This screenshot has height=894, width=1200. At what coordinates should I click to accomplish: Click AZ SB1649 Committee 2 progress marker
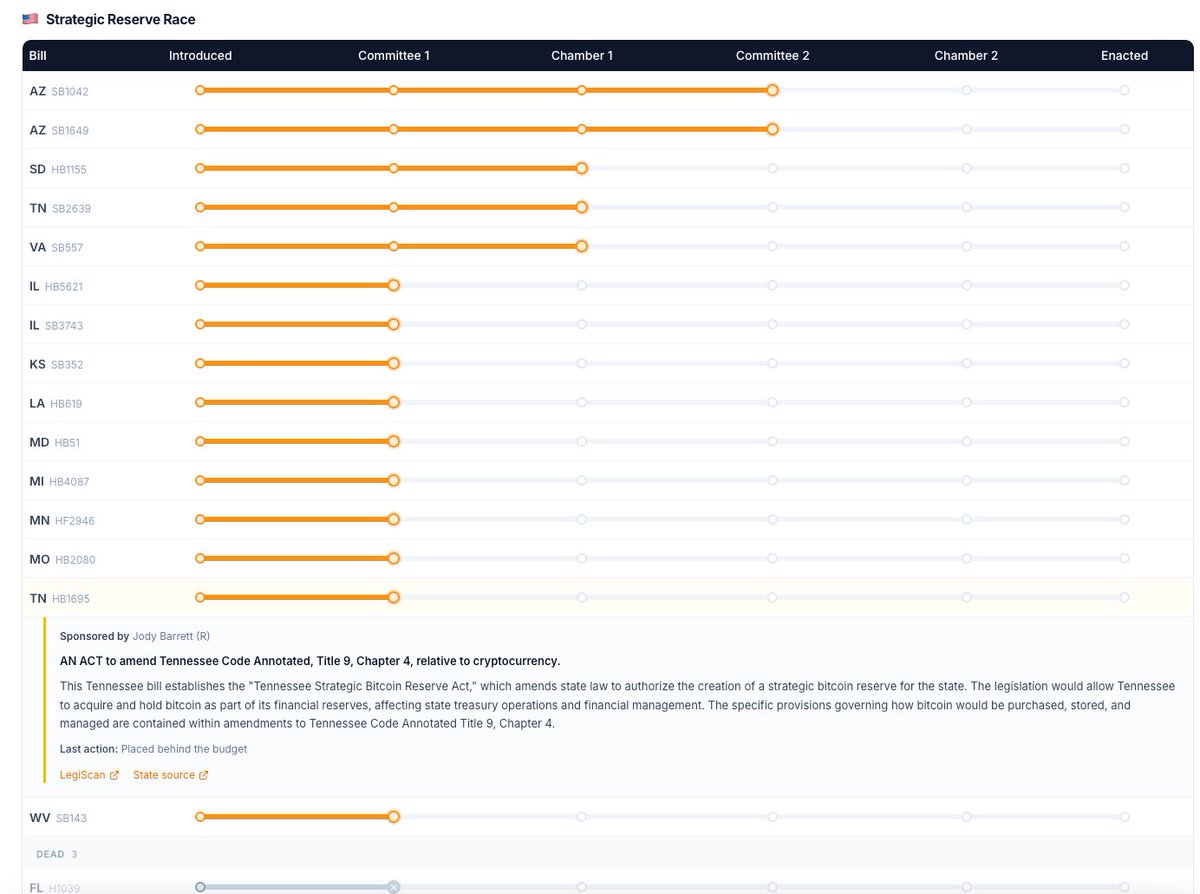[x=773, y=129]
